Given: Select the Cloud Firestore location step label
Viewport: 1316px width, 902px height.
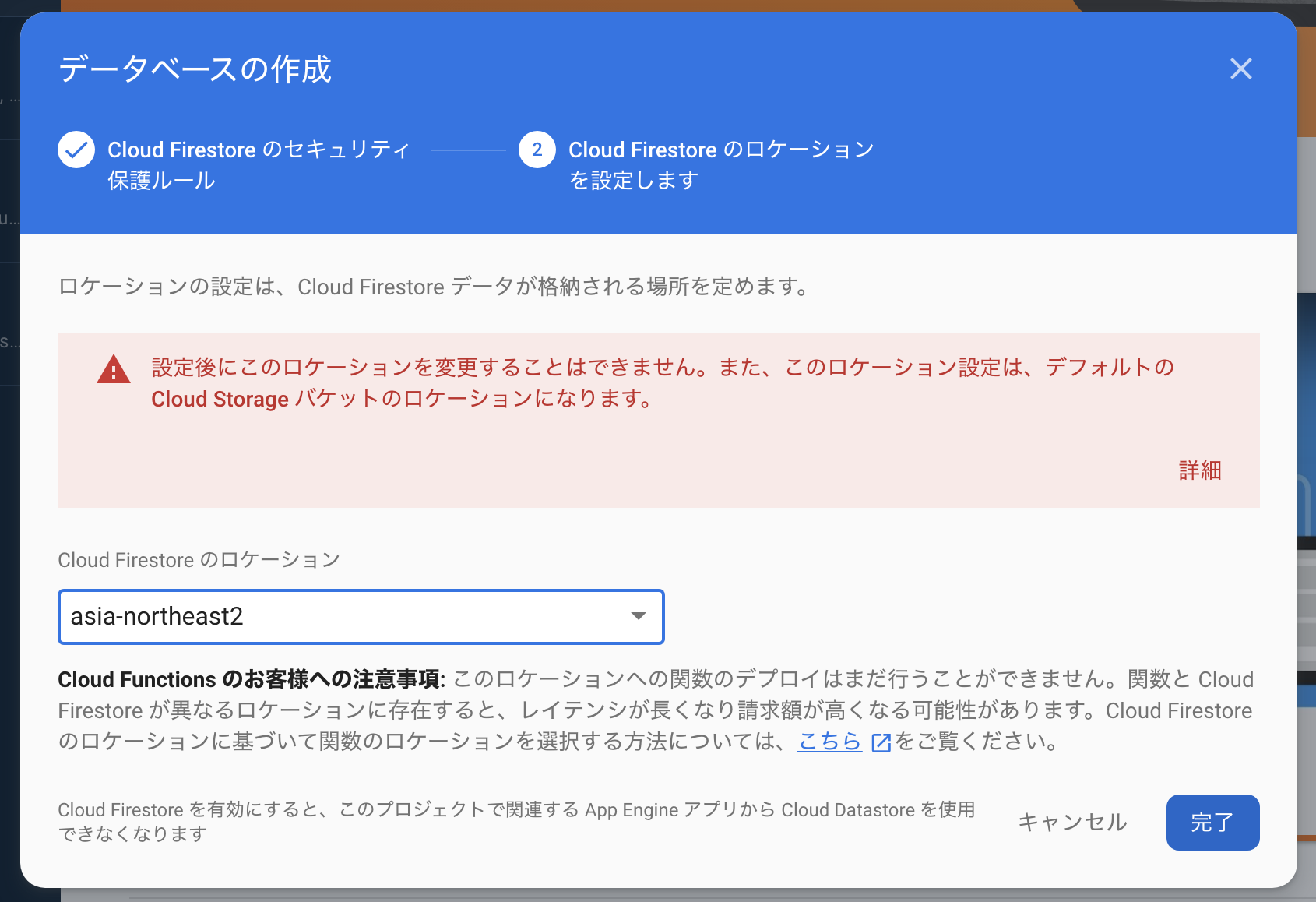Looking at the screenshot, I should coord(721,165).
